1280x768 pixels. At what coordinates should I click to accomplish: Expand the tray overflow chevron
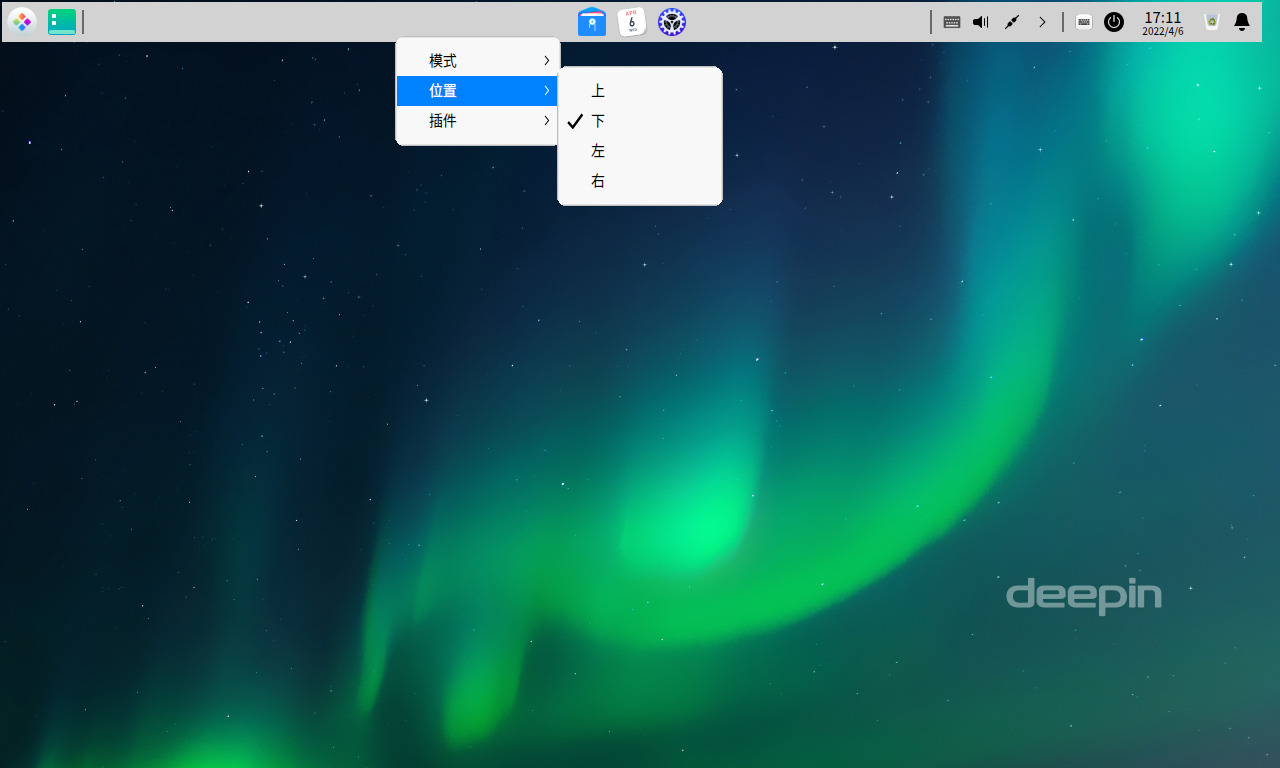tap(1042, 21)
